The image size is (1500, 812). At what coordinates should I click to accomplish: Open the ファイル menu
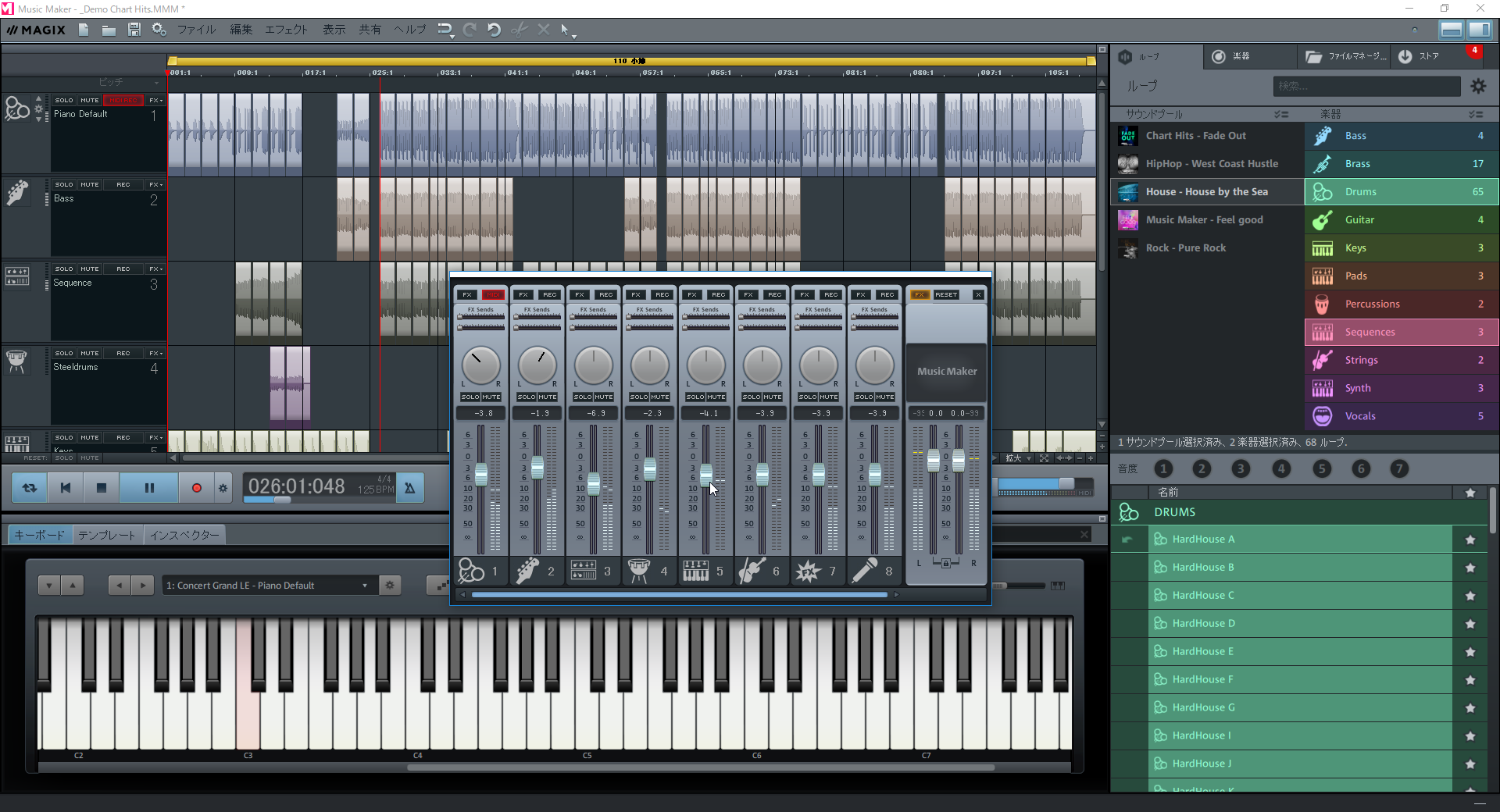click(196, 30)
